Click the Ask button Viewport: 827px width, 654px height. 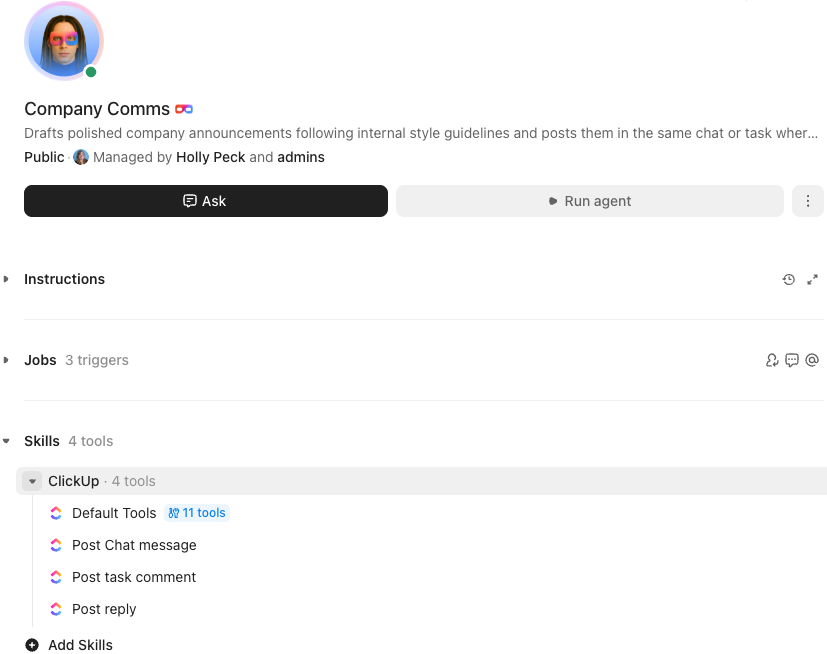click(x=205, y=201)
